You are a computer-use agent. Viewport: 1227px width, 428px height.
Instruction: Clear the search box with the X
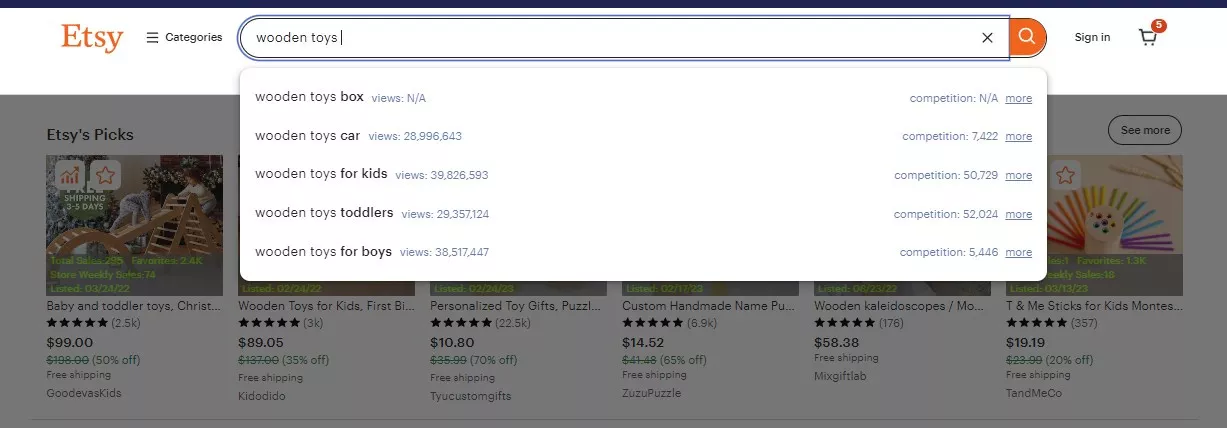coord(987,38)
